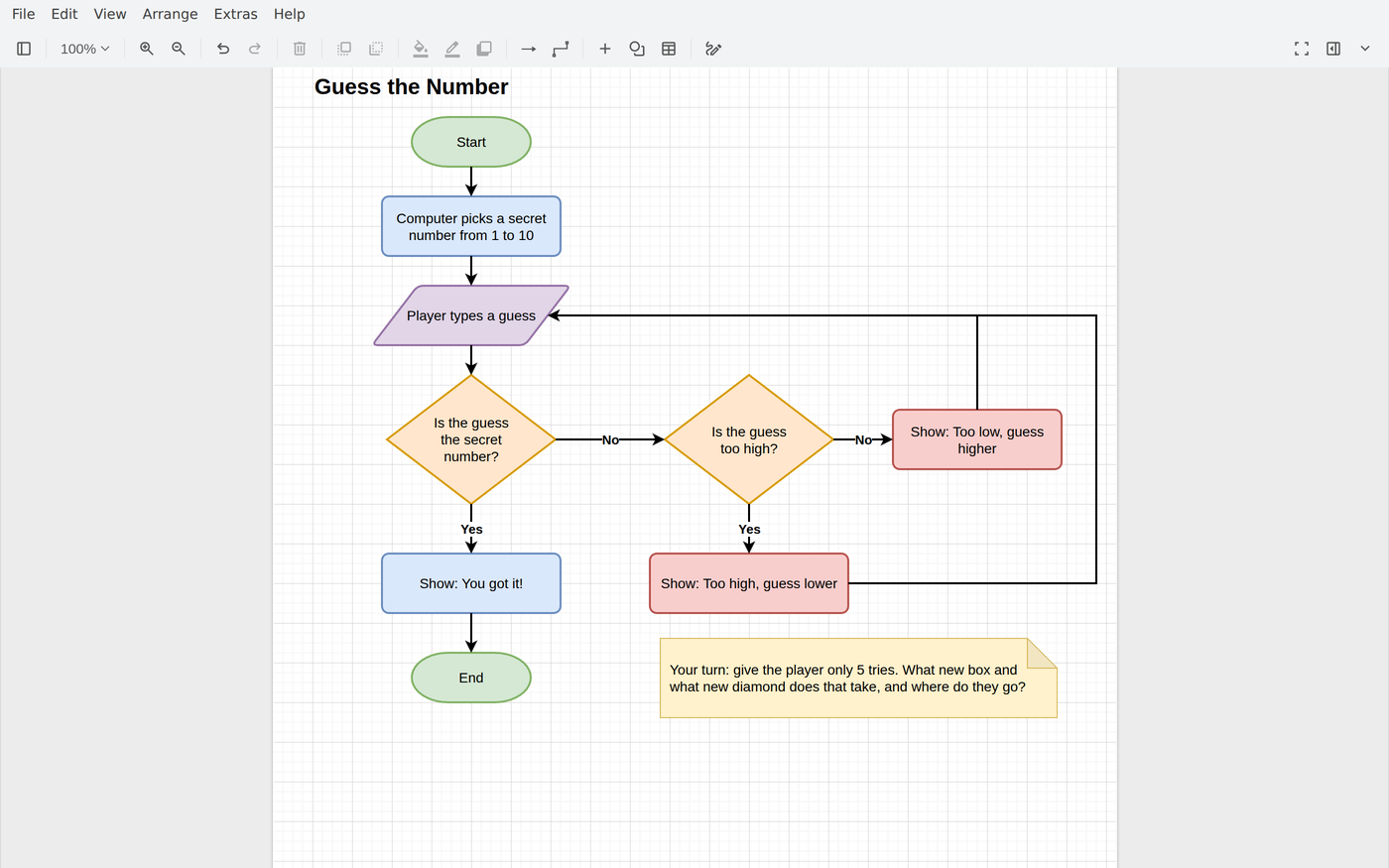Select the 'Show: You got it!' box
The height and width of the screenshot is (868, 1389).
click(471, 583)
